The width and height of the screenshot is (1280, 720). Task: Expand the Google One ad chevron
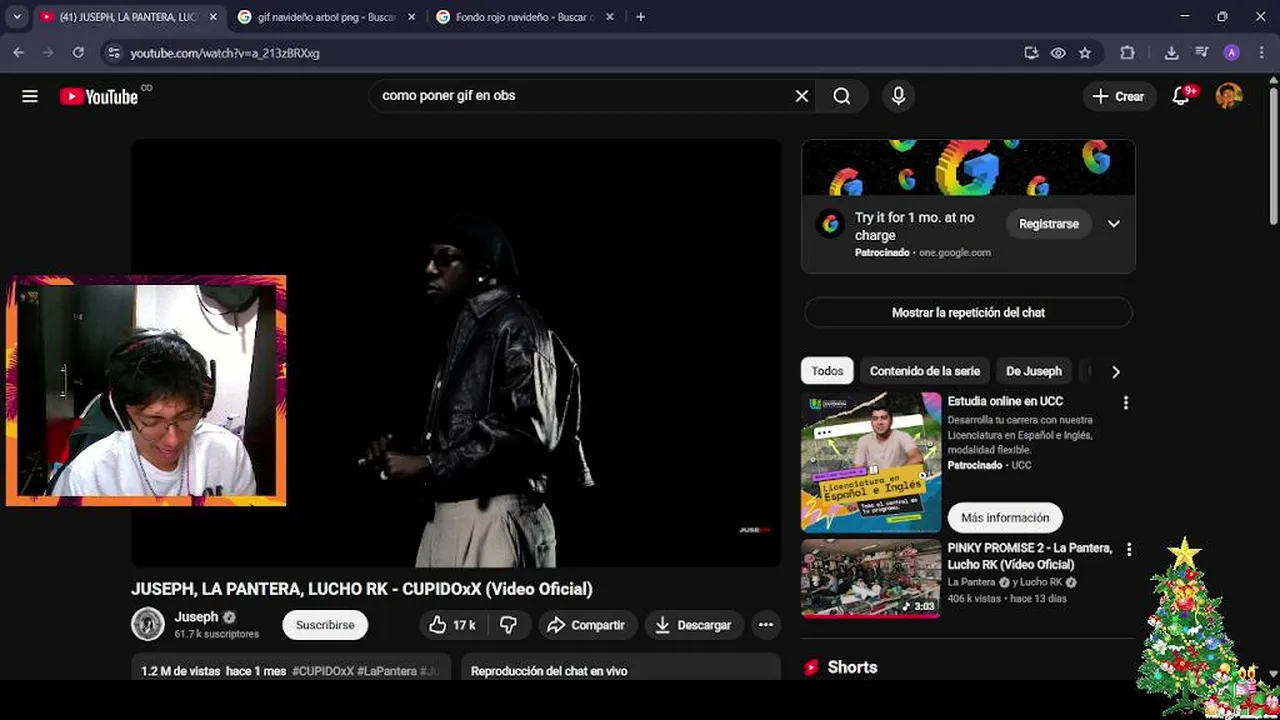click(1113, 224)
